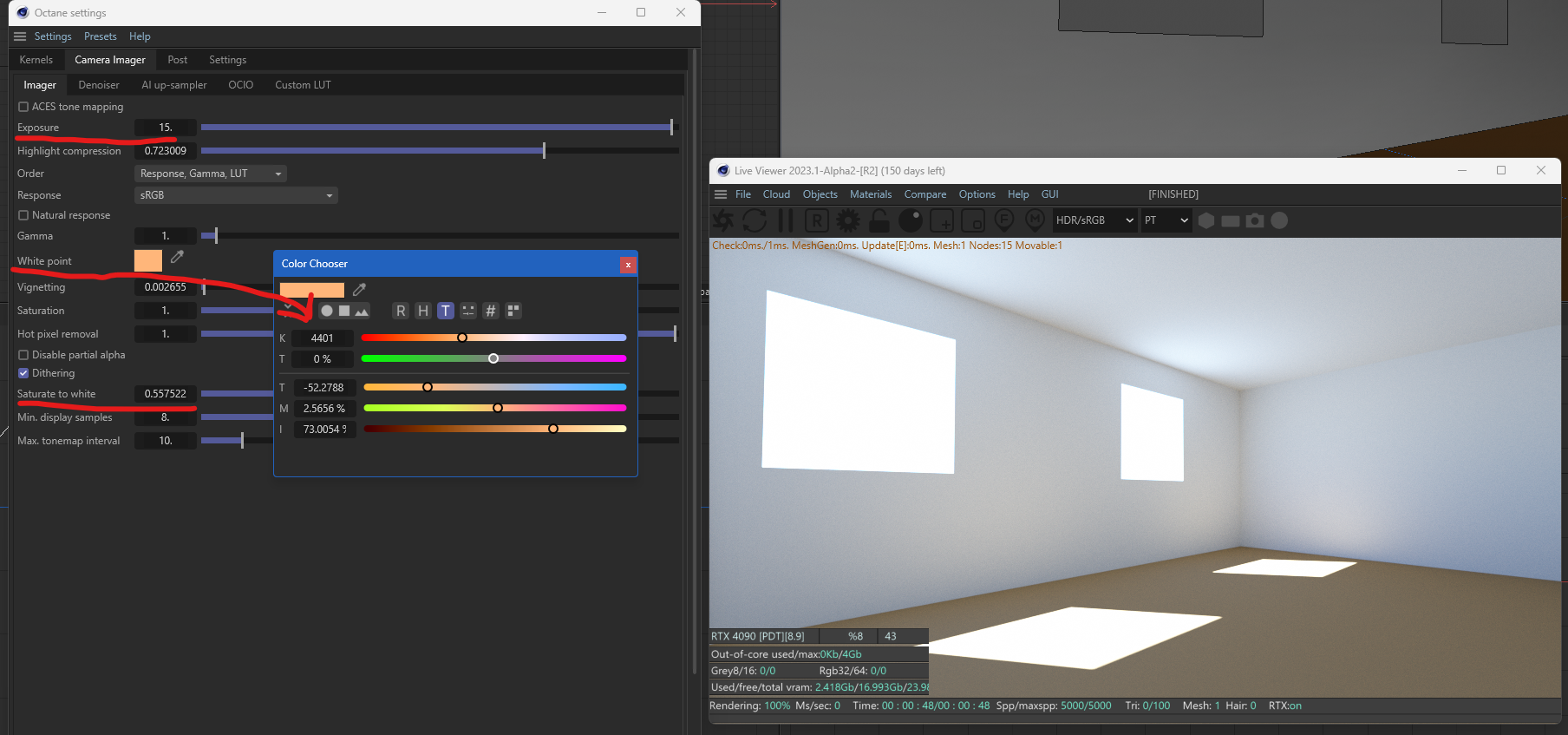Switch to color wheel mode in Color Chooser
The width and height of the screenshot is (1568, 735).
[327, 311]
